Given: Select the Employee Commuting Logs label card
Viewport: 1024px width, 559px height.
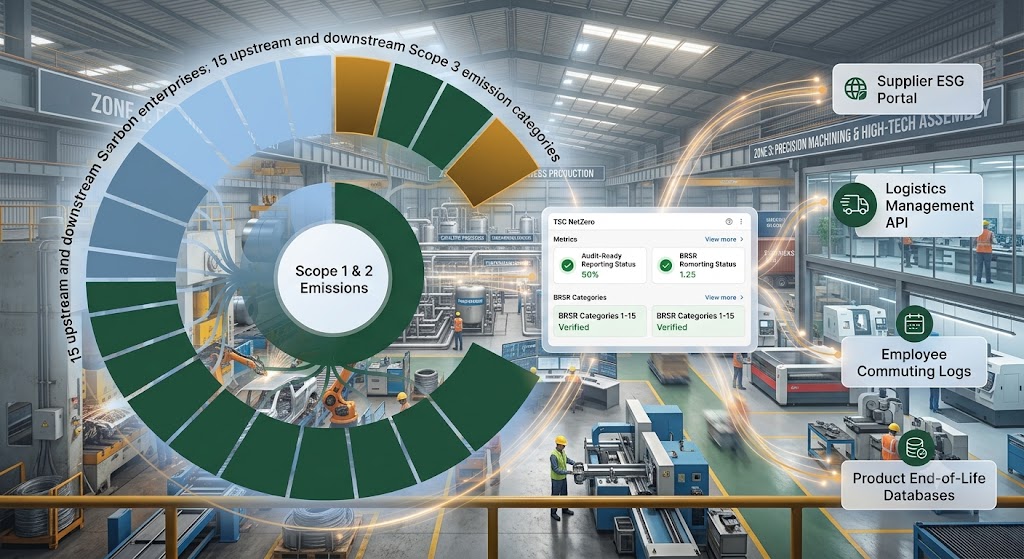Looking at the screenshot, I should 914,362.
